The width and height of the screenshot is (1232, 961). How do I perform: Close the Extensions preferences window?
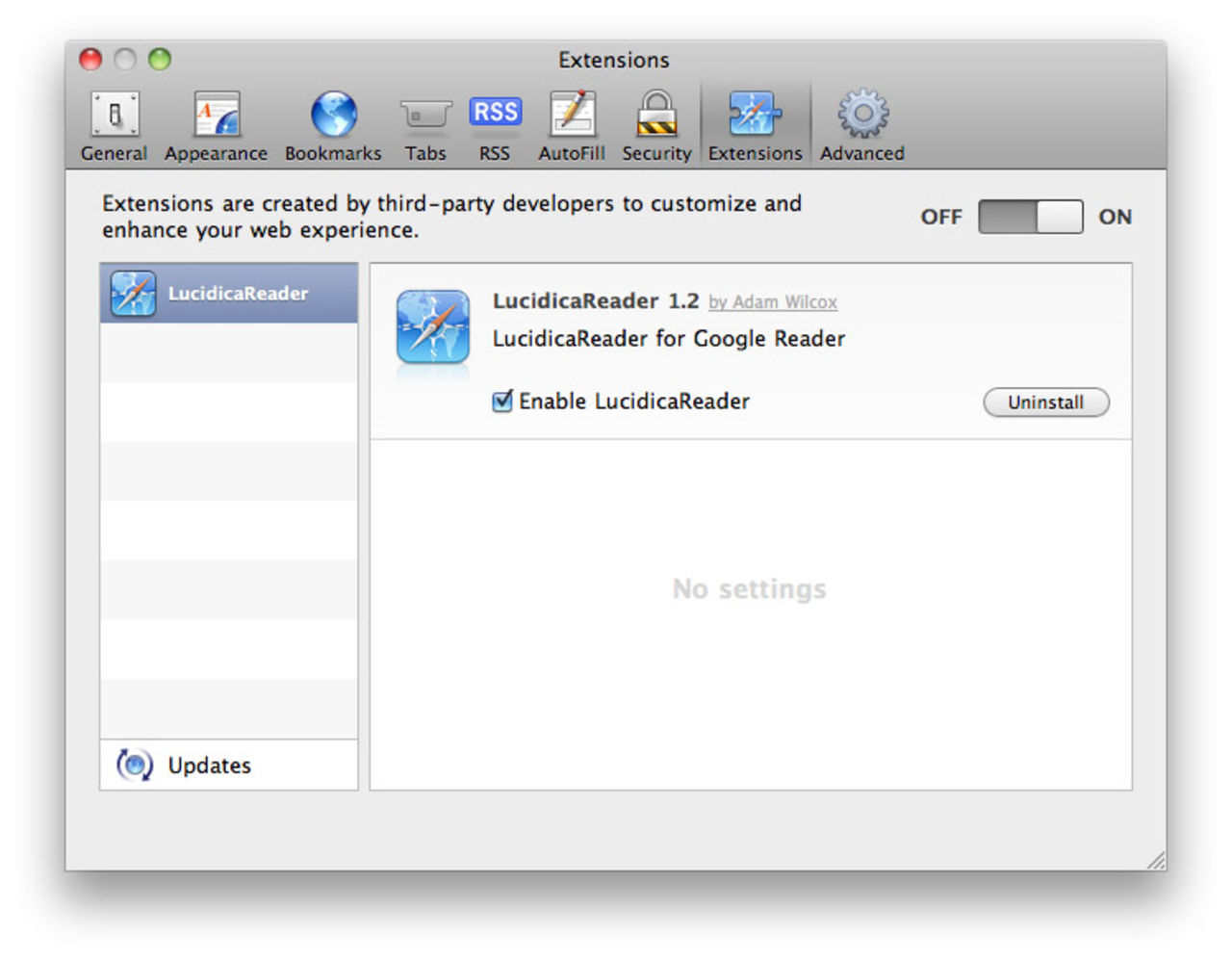pyautogui.click(x=90, y=60)
